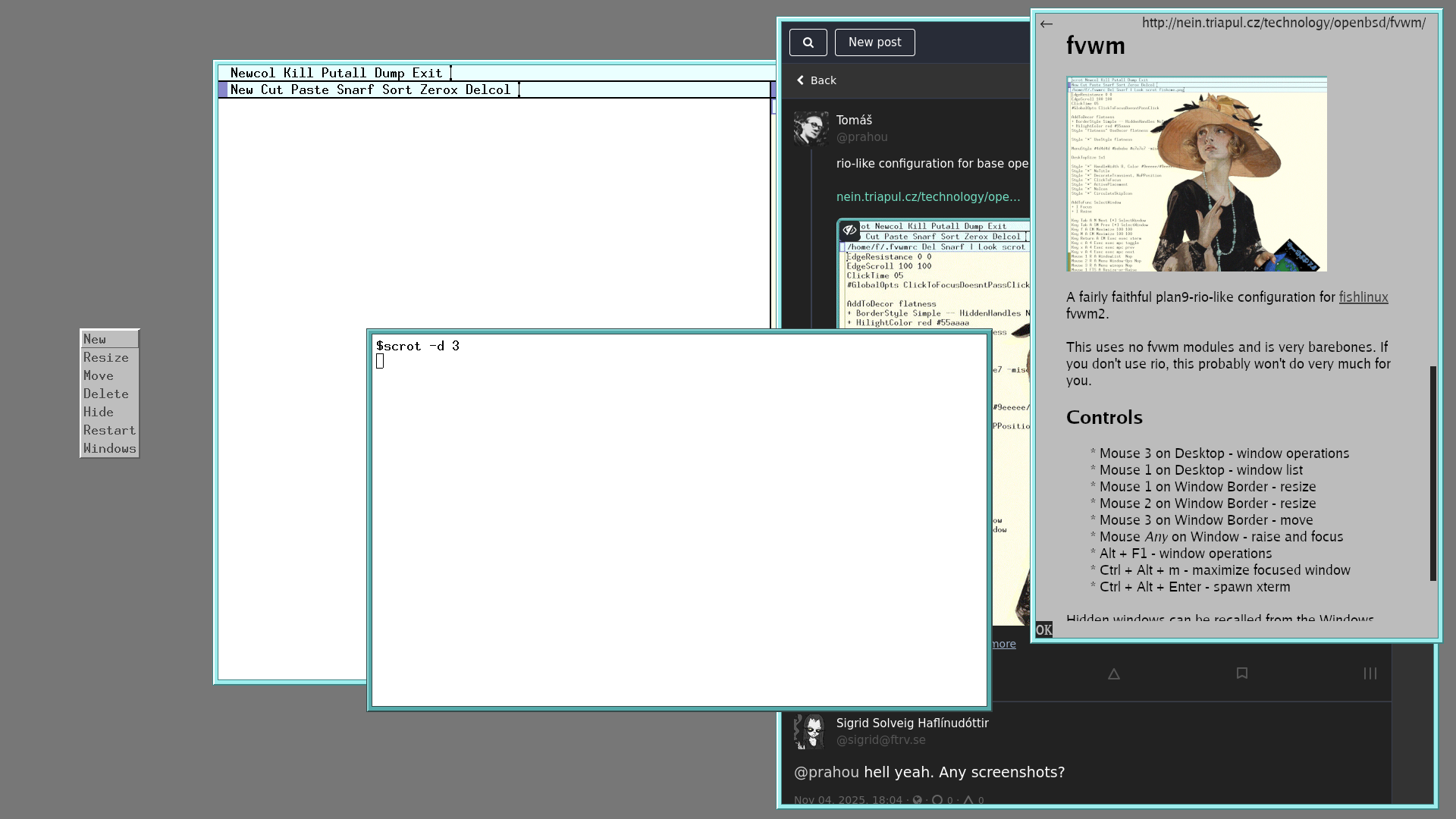Viewport: 1456px width, 819px height.
Task: Click the boost triangle icon under post
Action: tap(1113, 673)
